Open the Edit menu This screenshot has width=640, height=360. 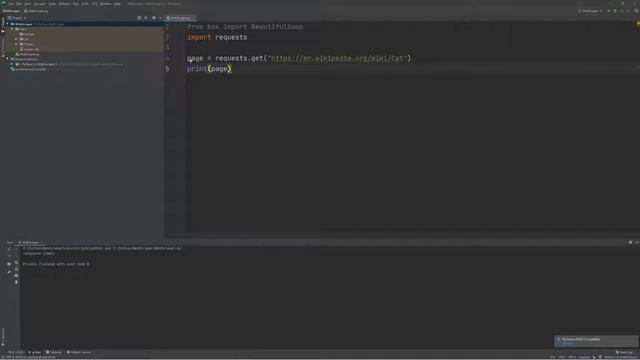19,4
